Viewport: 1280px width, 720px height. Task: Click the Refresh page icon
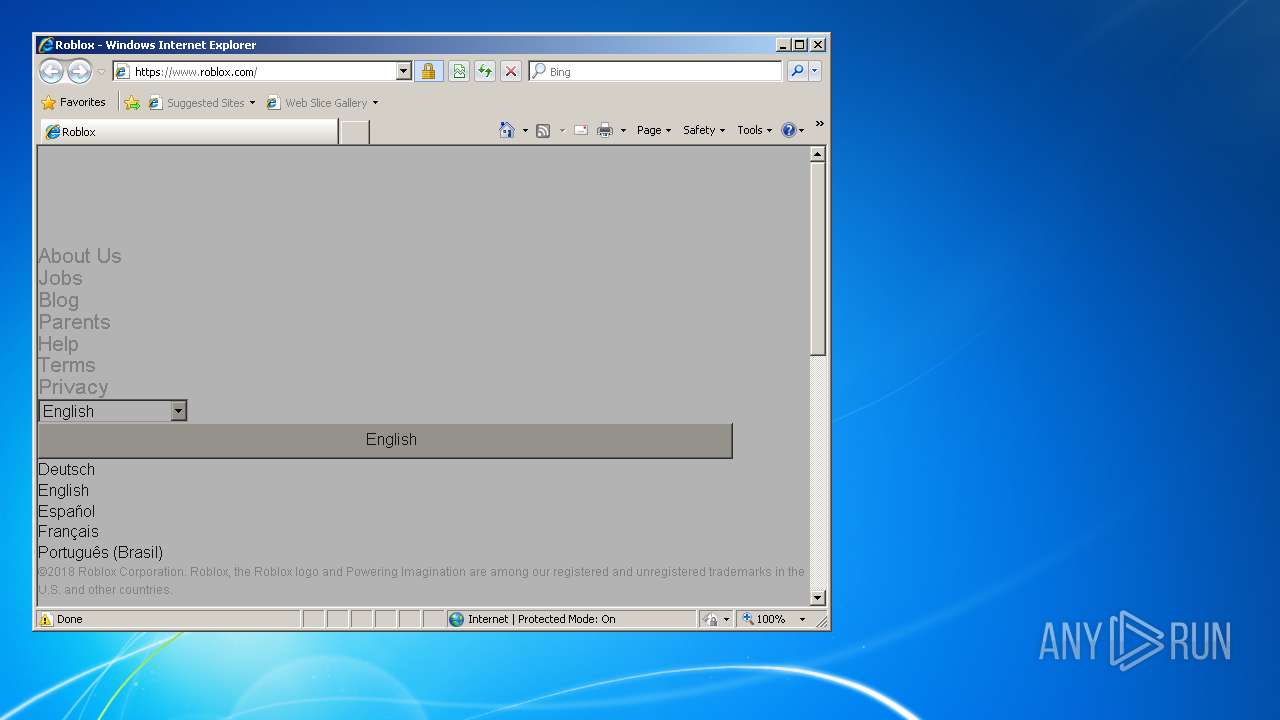pos(485,71)
